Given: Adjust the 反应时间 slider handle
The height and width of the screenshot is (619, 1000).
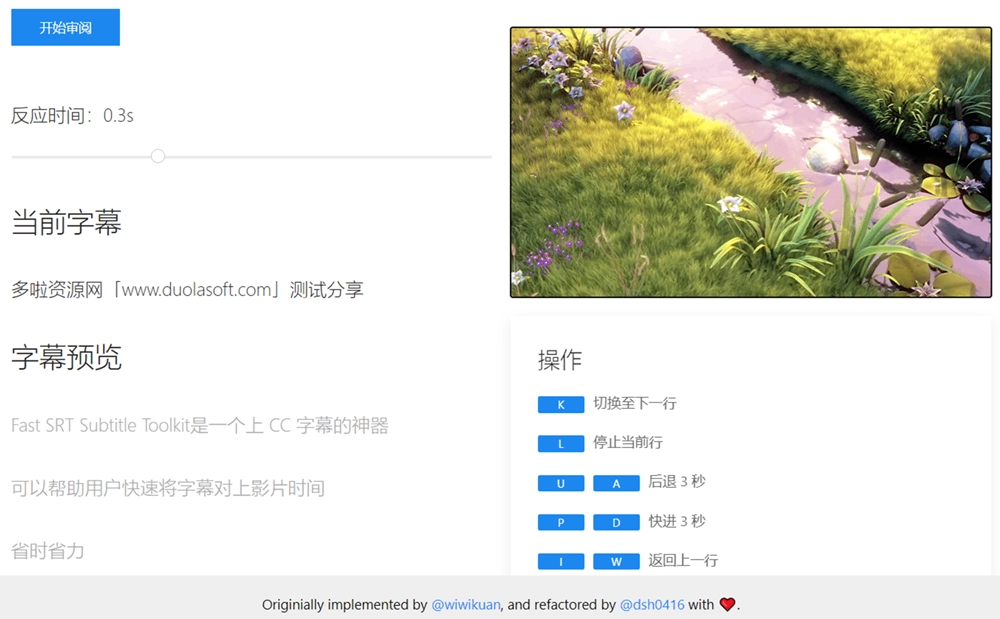Looking at the screenshot, I should coord(158,156).
